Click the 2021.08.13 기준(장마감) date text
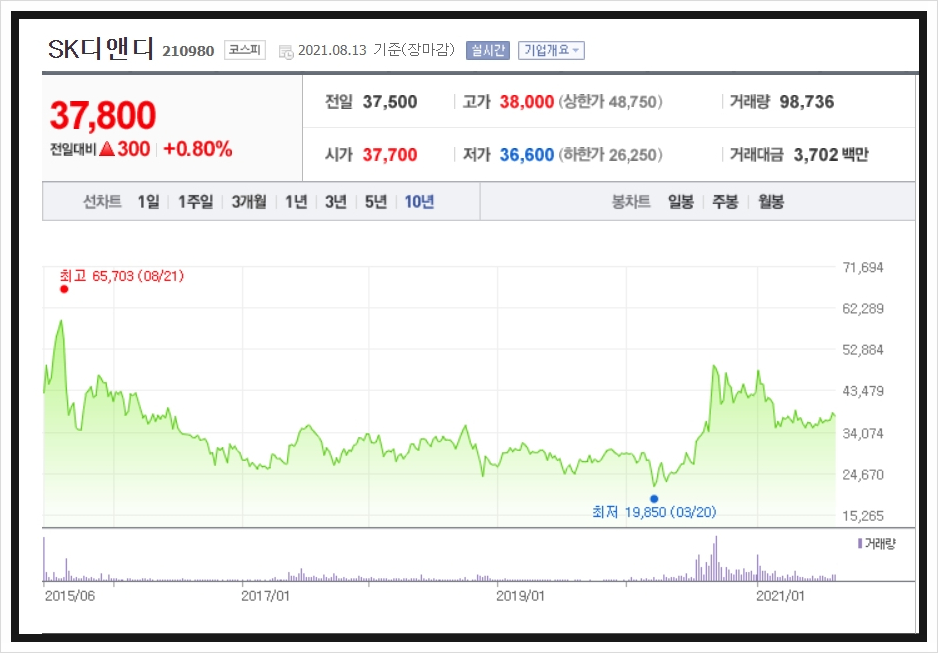 376,50
